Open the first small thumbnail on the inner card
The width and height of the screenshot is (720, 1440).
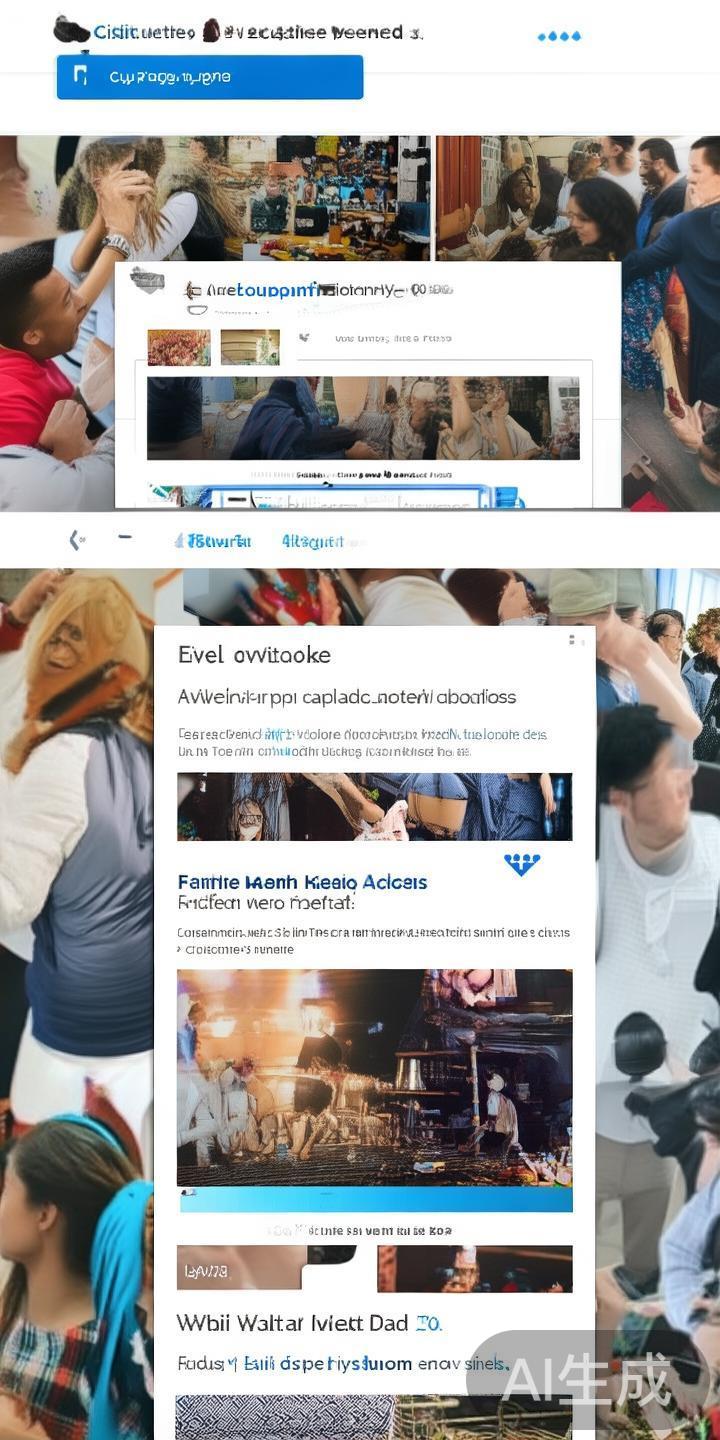(x=179, y=348)
